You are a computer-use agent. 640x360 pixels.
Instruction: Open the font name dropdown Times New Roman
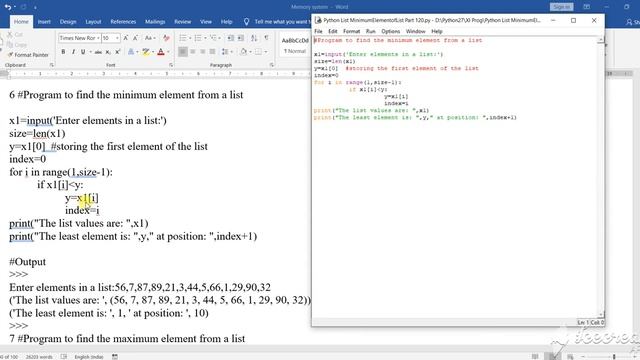click(98, 38)
